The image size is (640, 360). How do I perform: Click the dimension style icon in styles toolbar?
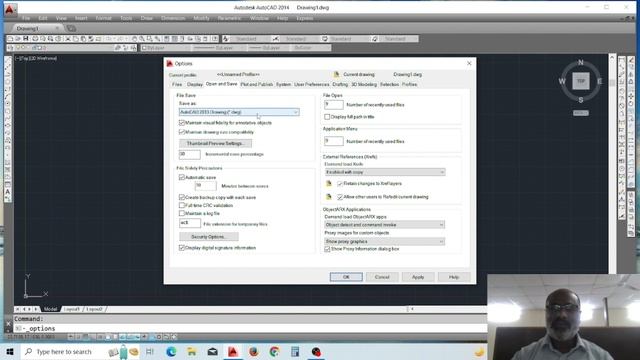tap(276, 39)
